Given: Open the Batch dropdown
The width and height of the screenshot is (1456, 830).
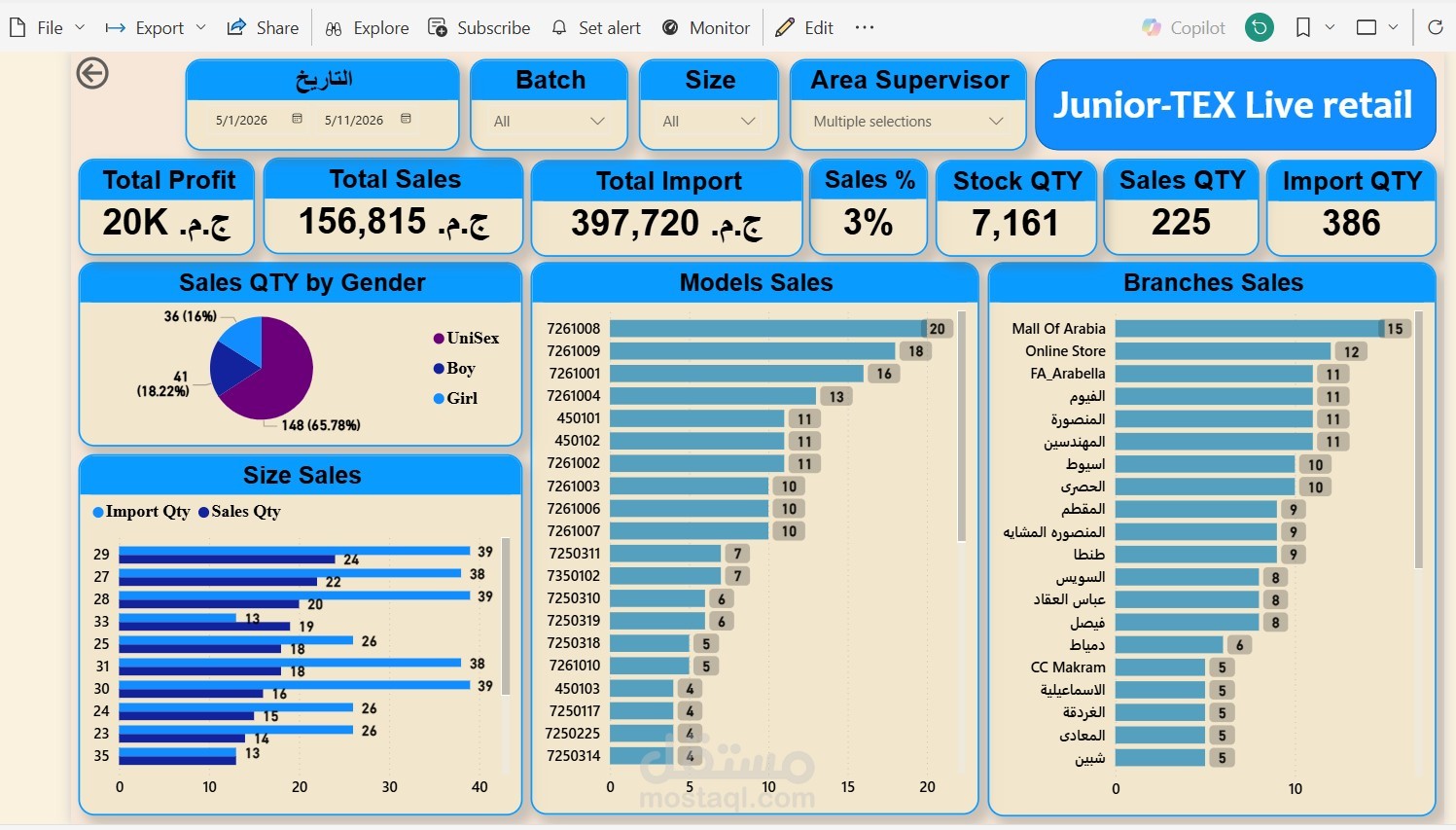Looking at the screenshot, I should (550, 122).
